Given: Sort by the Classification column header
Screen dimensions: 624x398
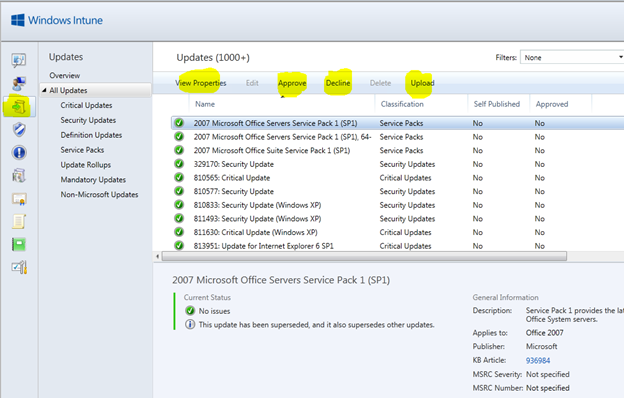Looking at the screenshot, I should pos(402,104).
